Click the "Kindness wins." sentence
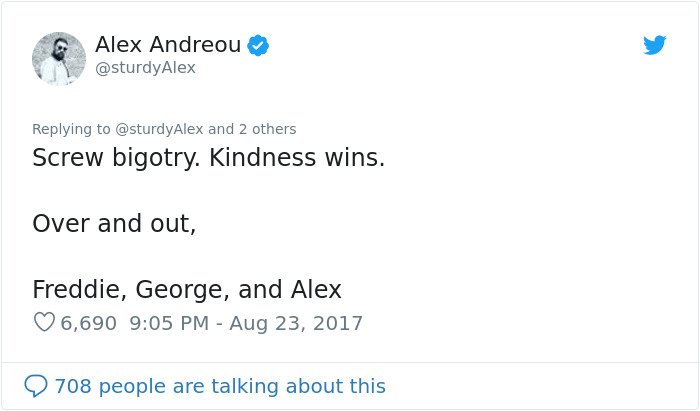 click(297, 158)
